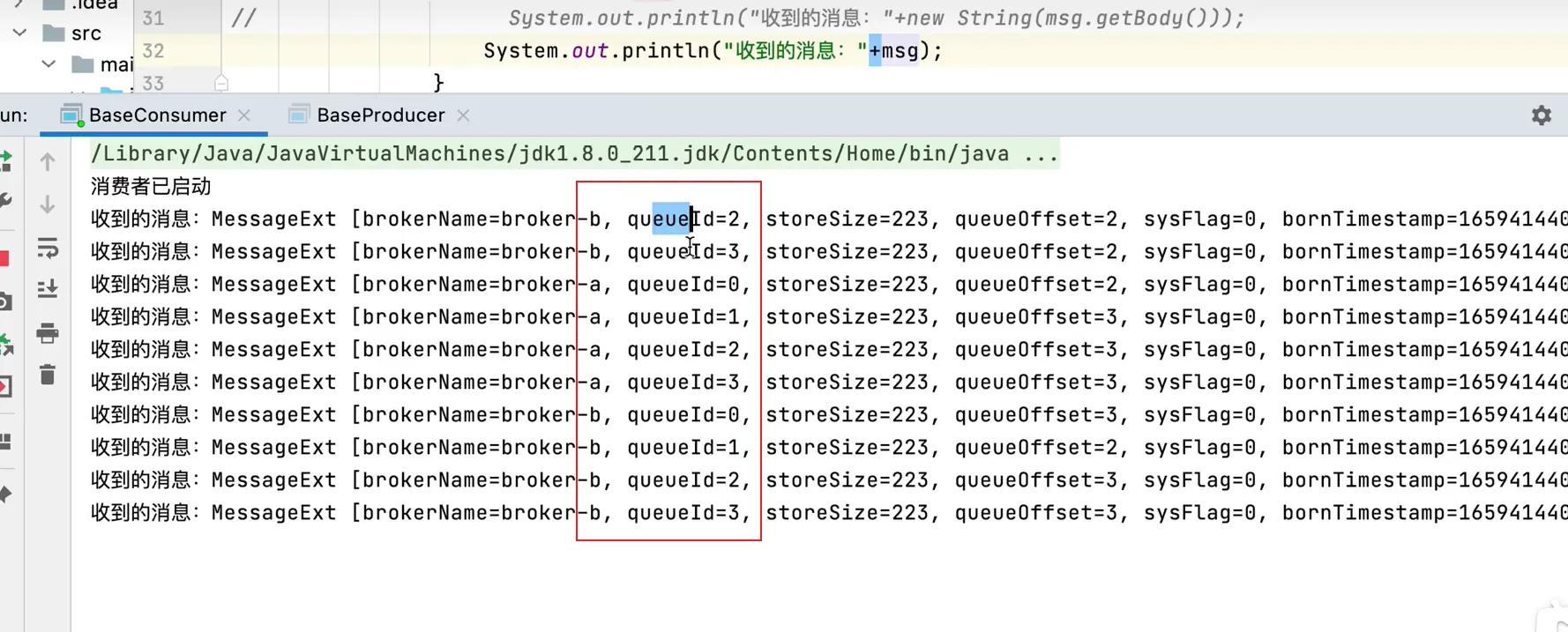Click the Rerun icon in Run panel

pos(5,161)
